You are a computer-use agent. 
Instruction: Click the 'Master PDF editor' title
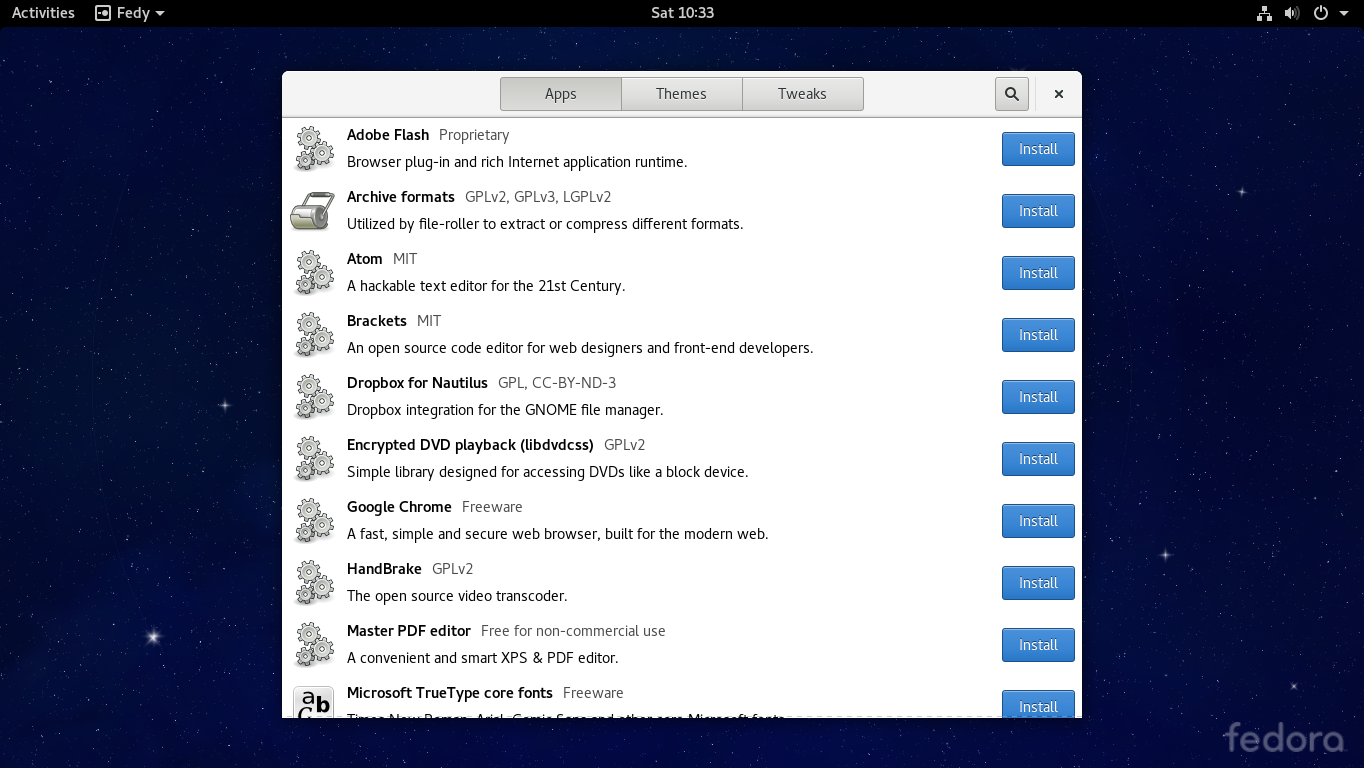click(409, 631)
